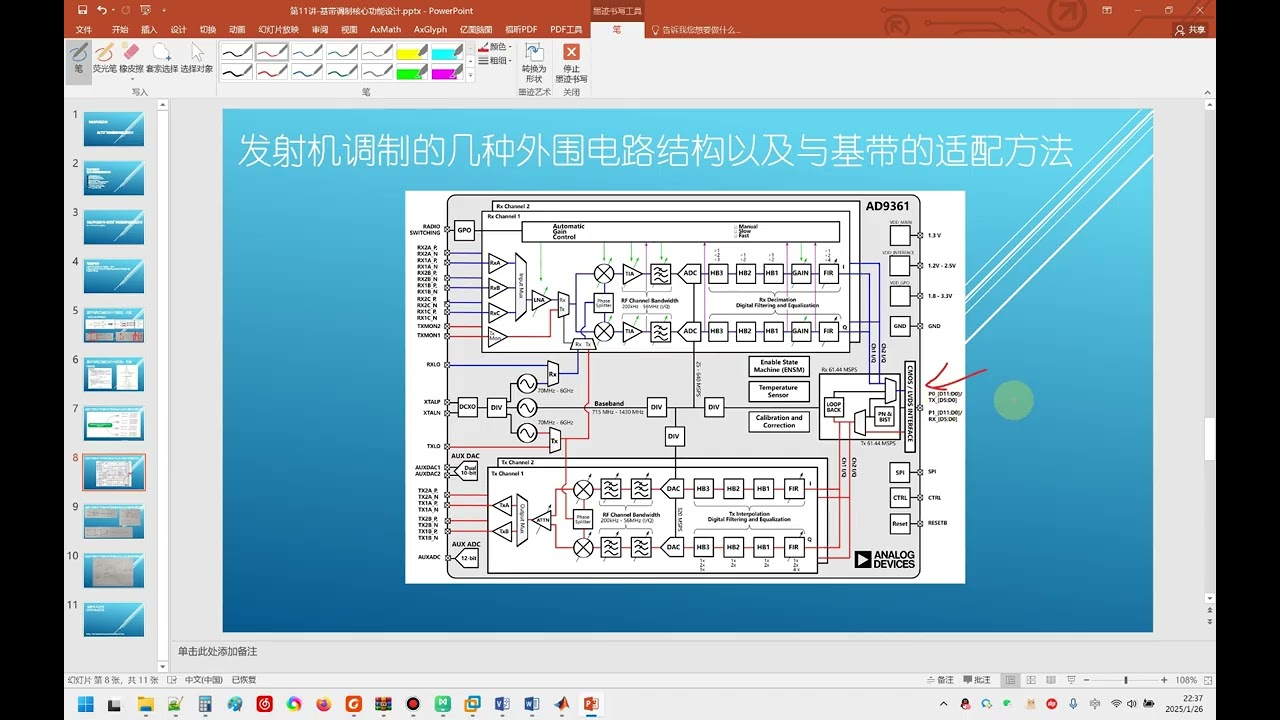Open the 粗细 pen thickness dropdown
This screenshot has width=1280, height=720.
click(495, 61)
